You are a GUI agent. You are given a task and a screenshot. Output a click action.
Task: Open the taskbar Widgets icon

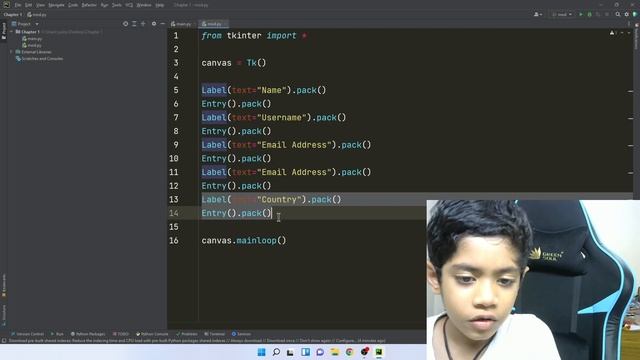305,352
